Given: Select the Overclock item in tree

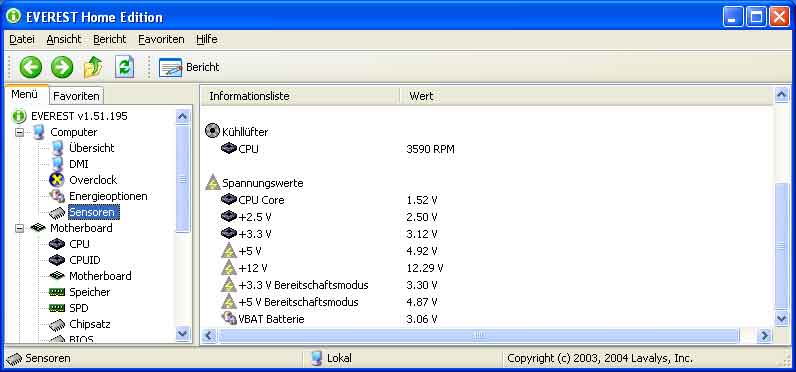Looking at the screenshot, I should coord(93,180).
